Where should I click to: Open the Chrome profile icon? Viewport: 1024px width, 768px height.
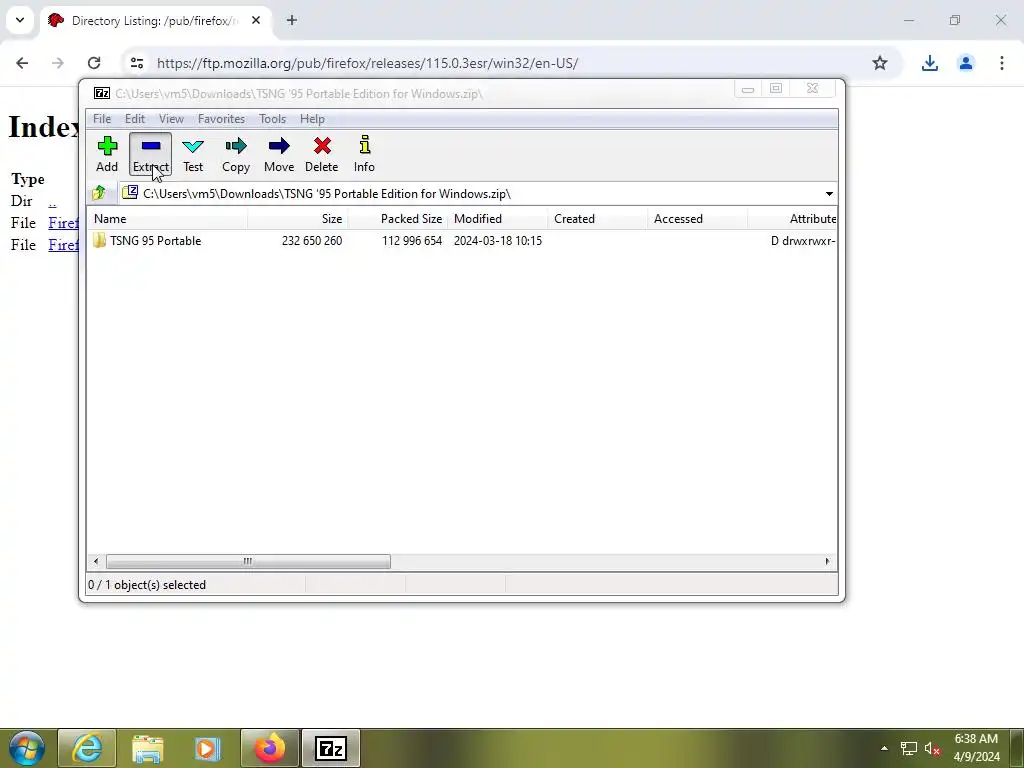(966, 63)
